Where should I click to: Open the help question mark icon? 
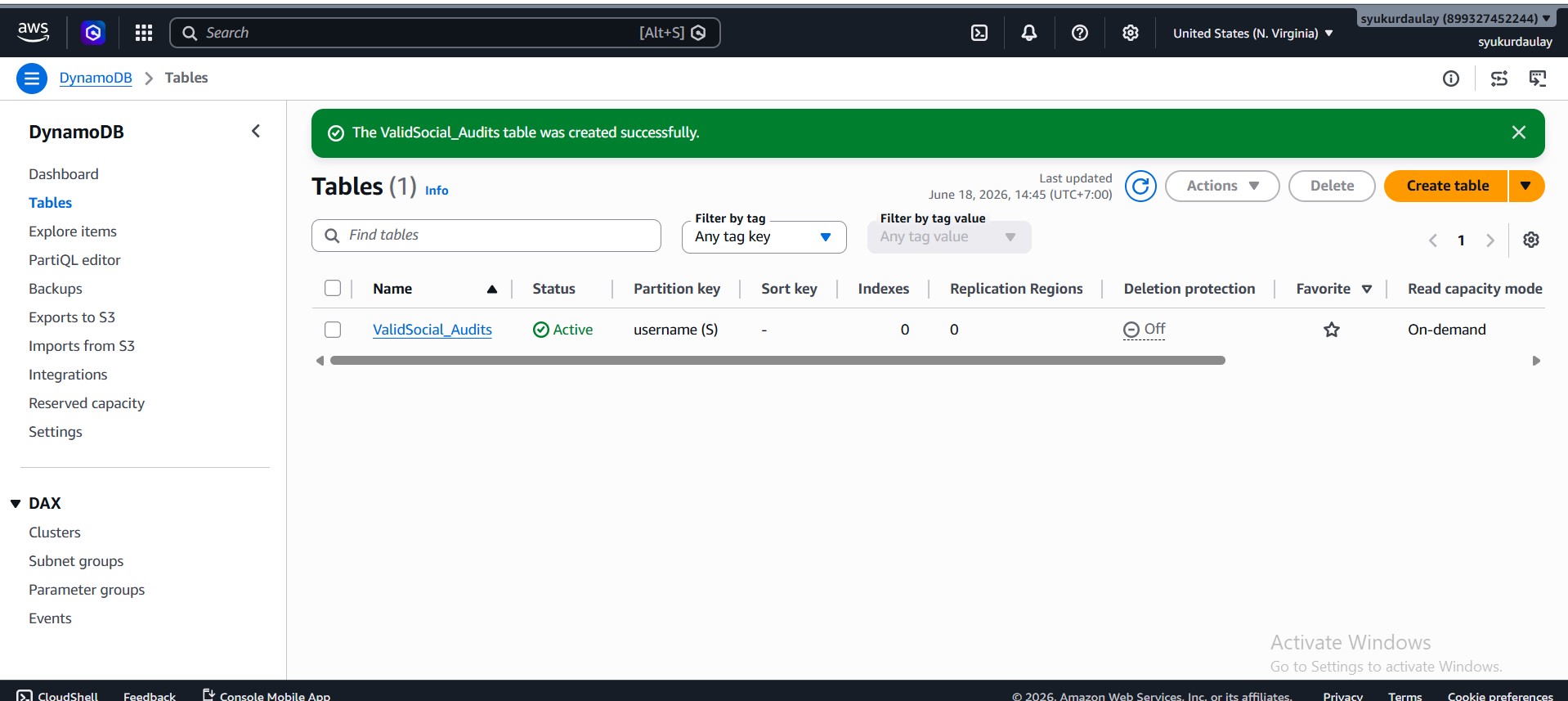1080,33
